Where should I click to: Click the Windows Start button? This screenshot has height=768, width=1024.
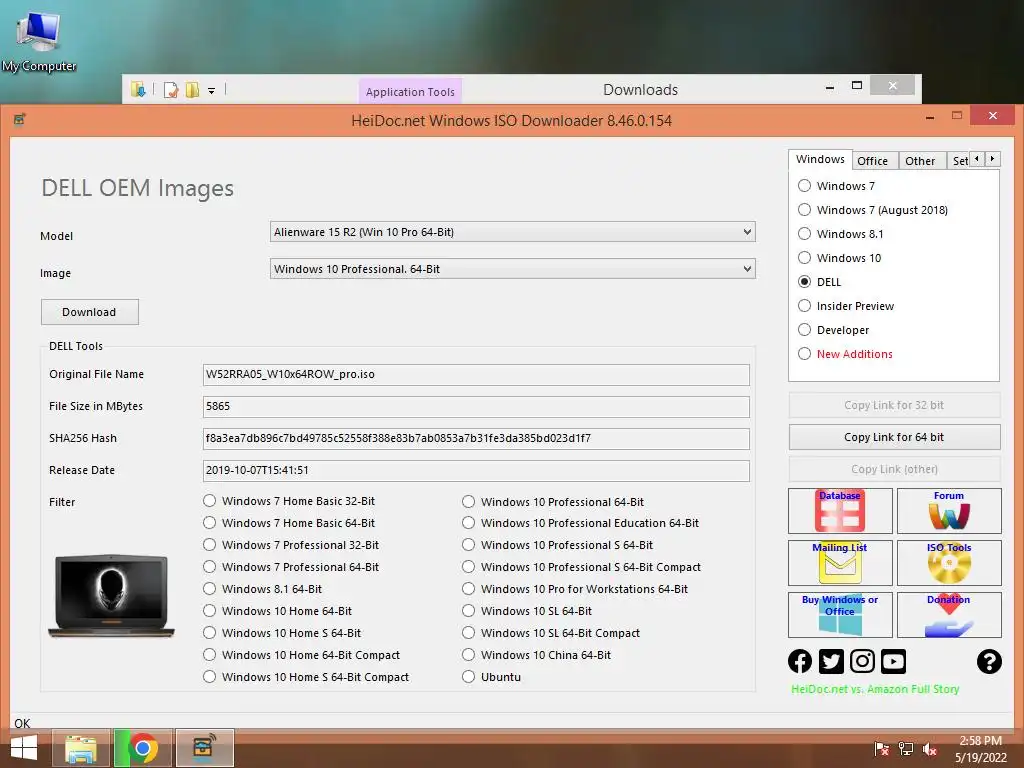(x=24, y=748)
